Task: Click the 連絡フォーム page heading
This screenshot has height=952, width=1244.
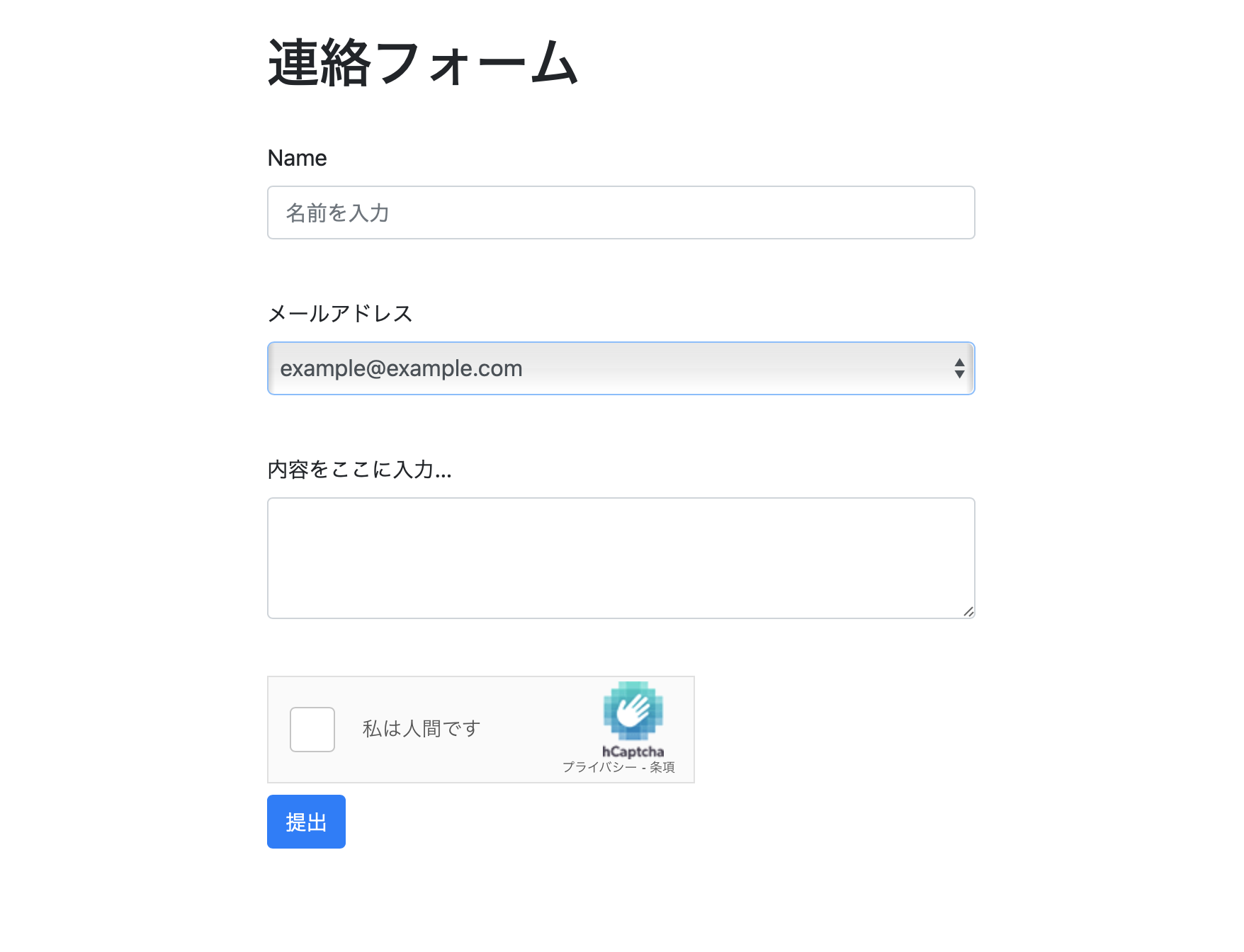Action: coord(423,63)
